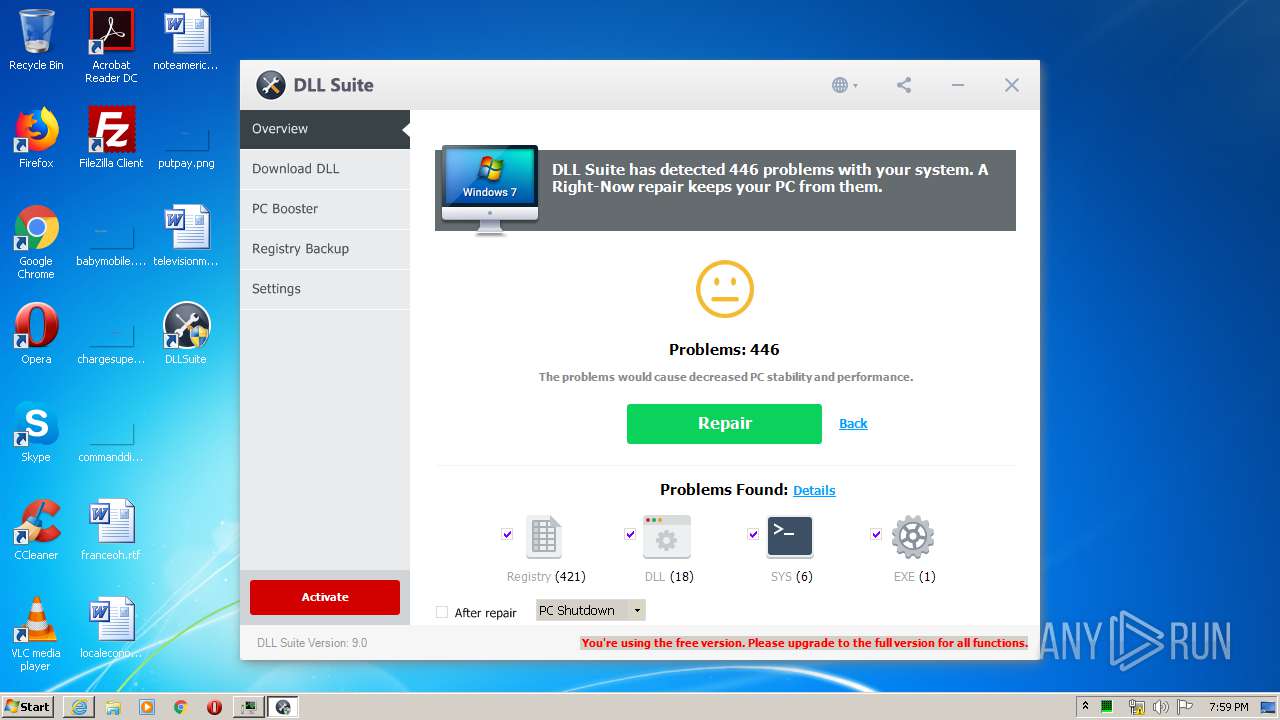
Task: Select the CCleaner desktop icon
Action: tap(36, 530)
